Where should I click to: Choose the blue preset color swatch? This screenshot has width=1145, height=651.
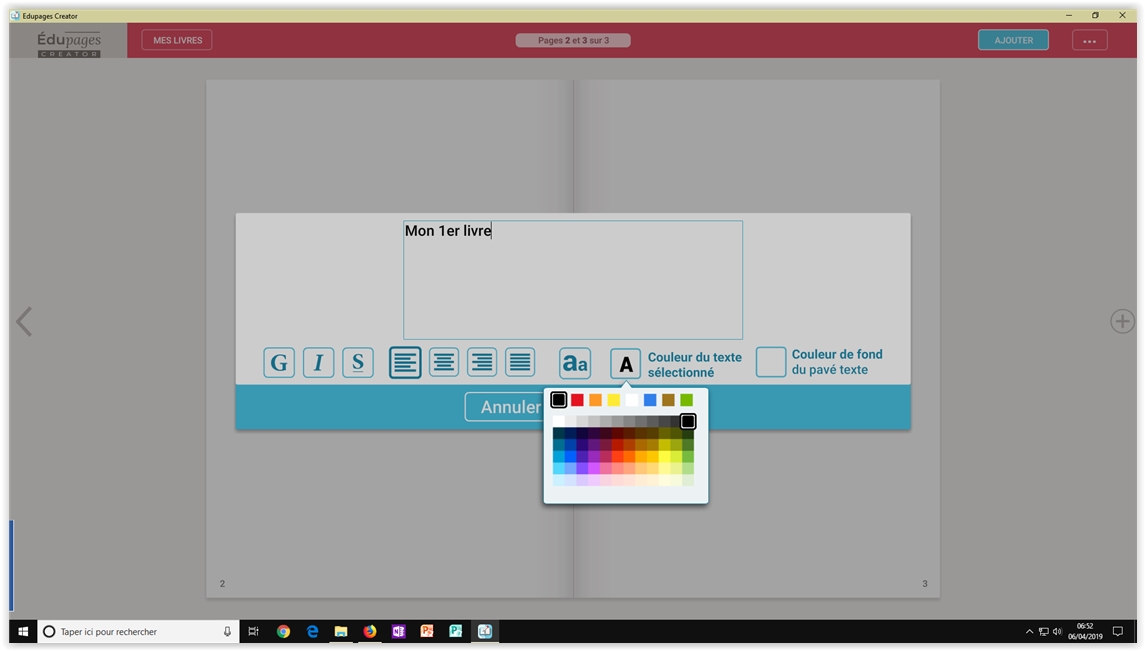650,400
